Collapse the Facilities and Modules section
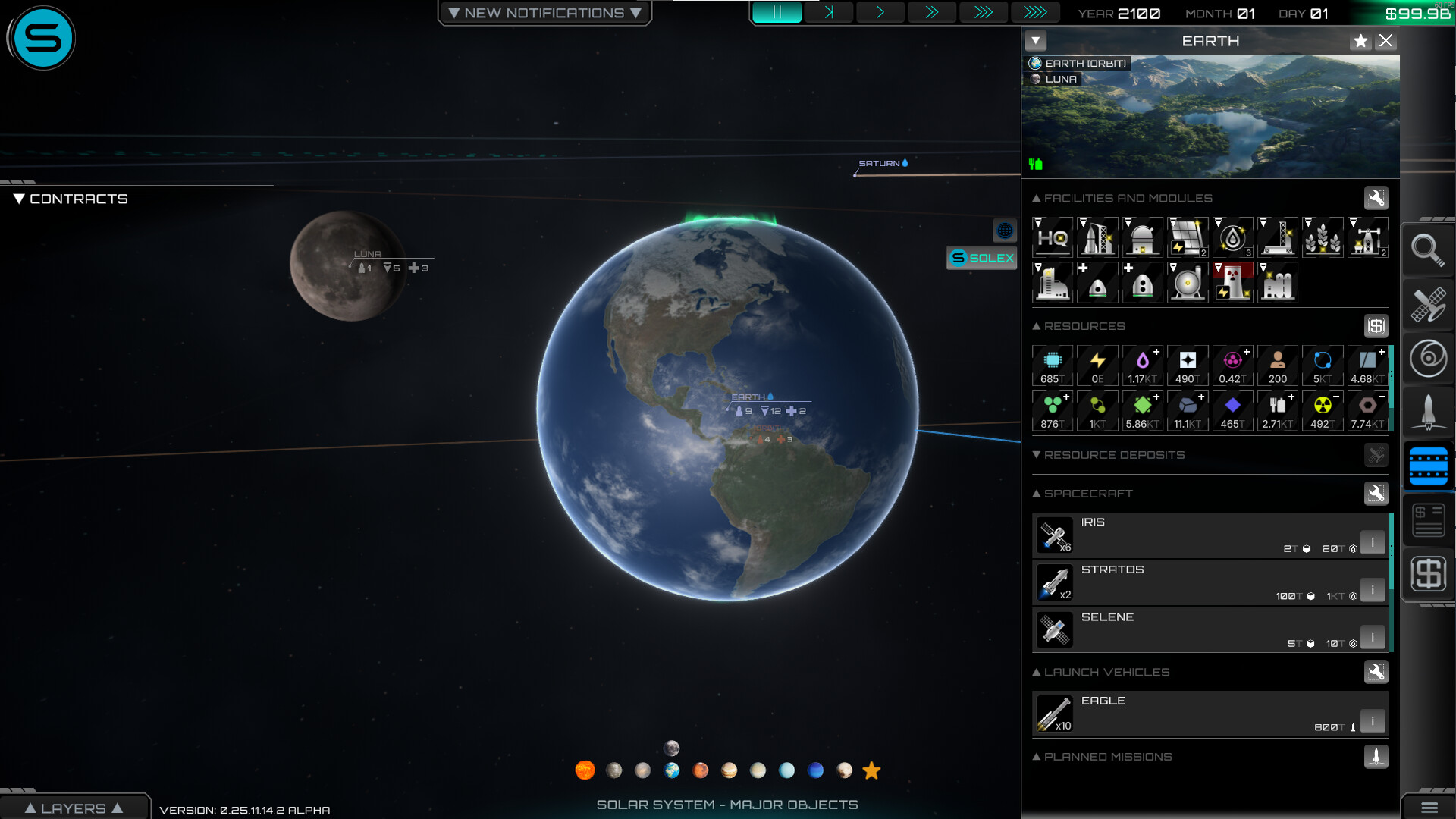 point(1037,198)
